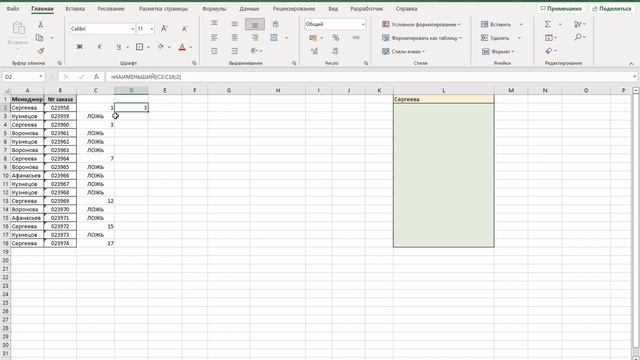
Task: Click the Примечания button
Action: click(x=561, y=9)
